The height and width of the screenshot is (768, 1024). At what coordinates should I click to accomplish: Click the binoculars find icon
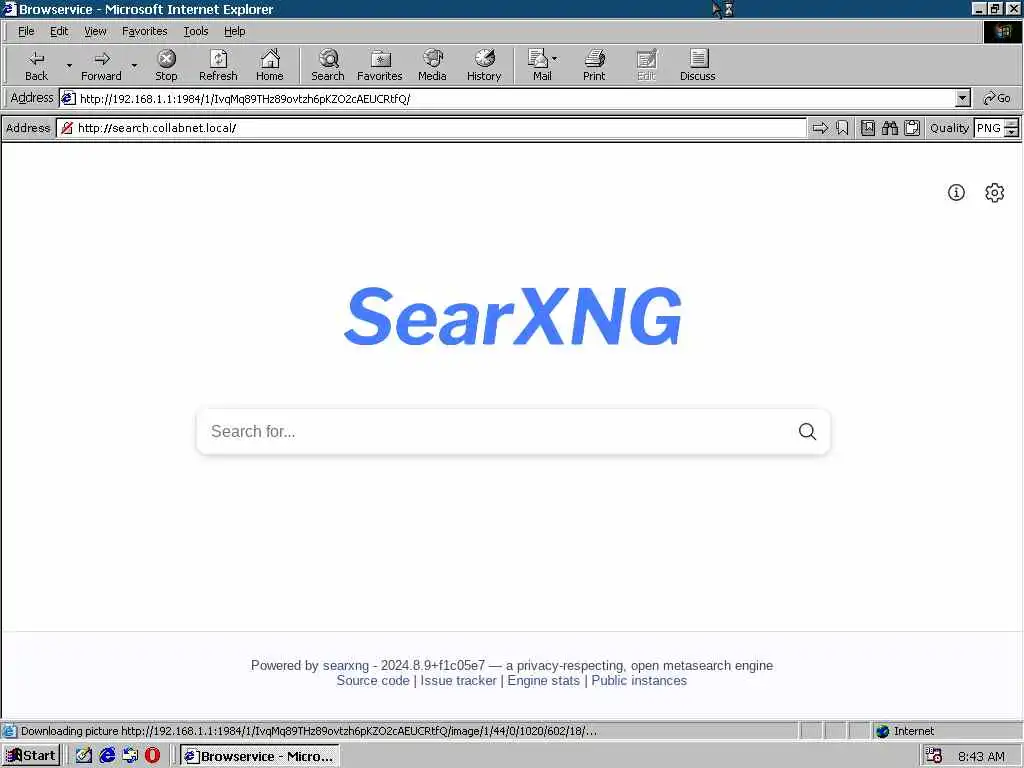pos(890,128)
